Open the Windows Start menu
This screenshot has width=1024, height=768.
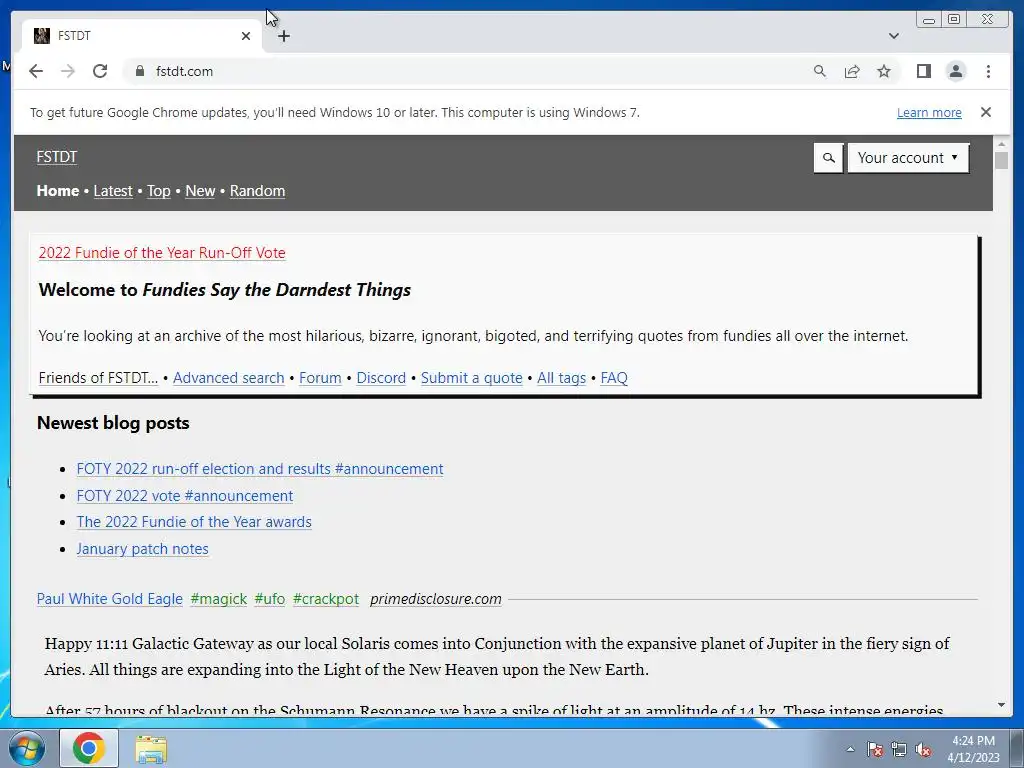point(26,748)
